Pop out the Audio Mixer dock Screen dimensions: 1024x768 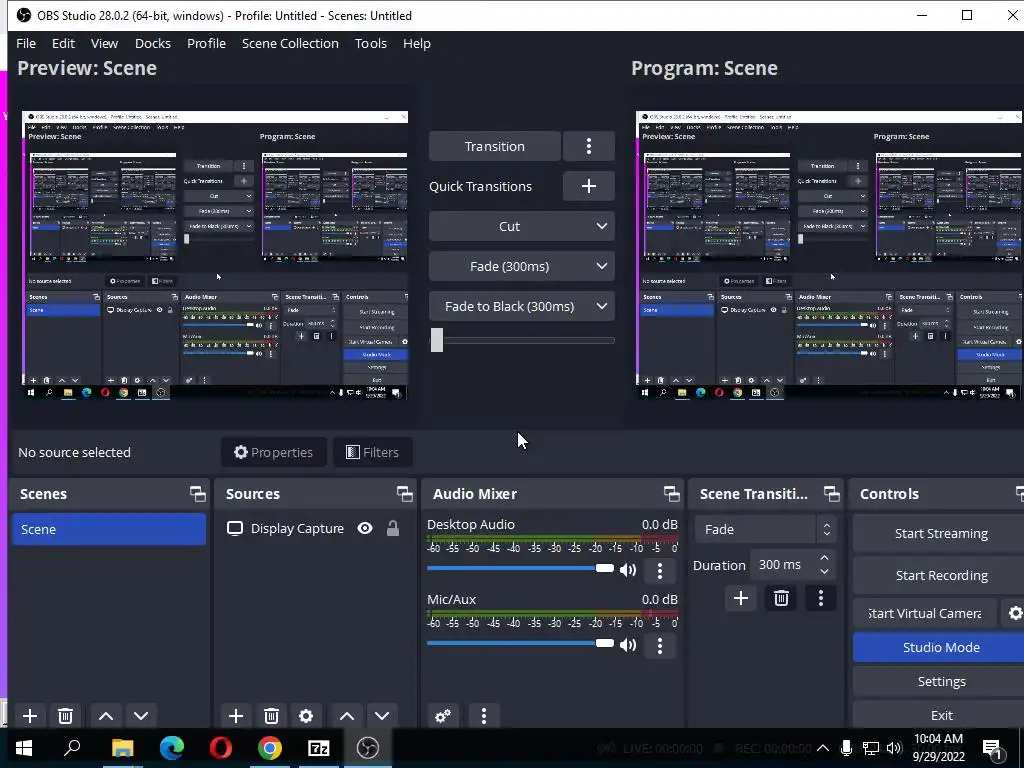click(x=671, y=494)
